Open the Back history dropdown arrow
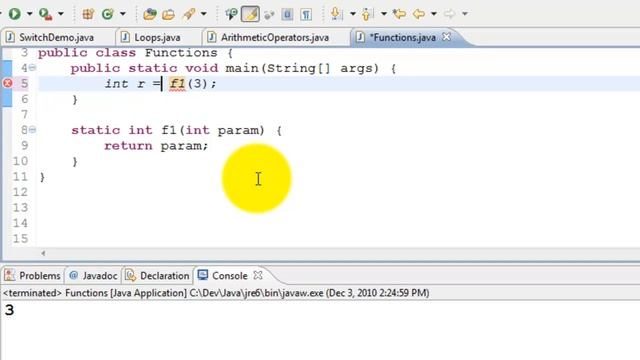The height and width of the screenshot is (360, 640). (434, 14)
